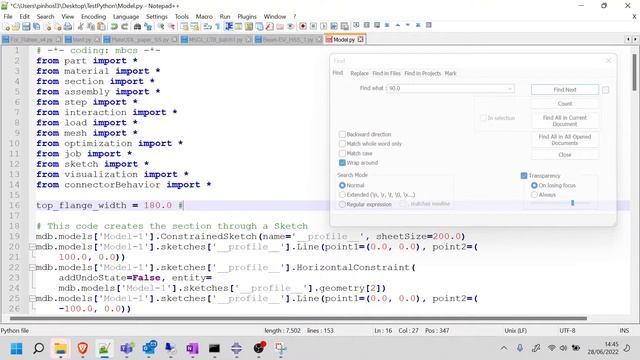Select Regular expression search mode
Image resolution: width=640 pixels, height=360 pixels.
(342, 204)
